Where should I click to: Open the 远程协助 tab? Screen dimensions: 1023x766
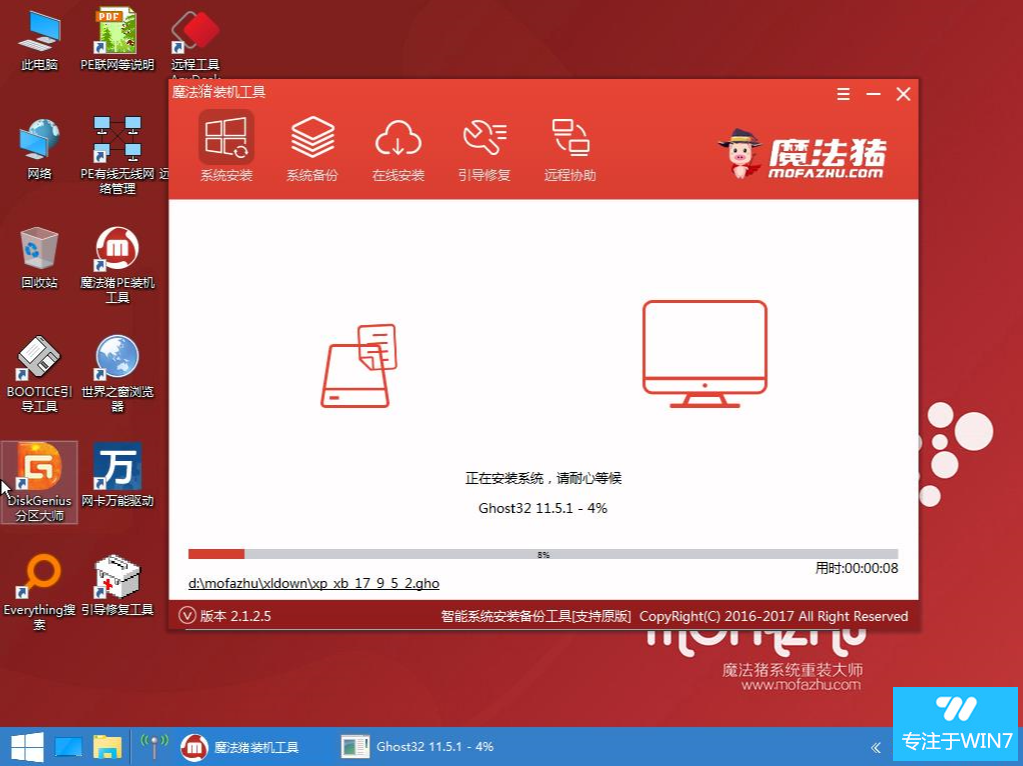tap(570, 149)
